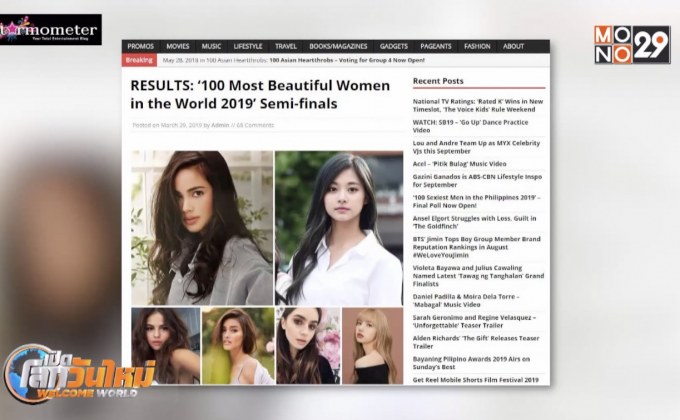Open the PROMOS menu item
680x420 pixels.
pos(141,46)
